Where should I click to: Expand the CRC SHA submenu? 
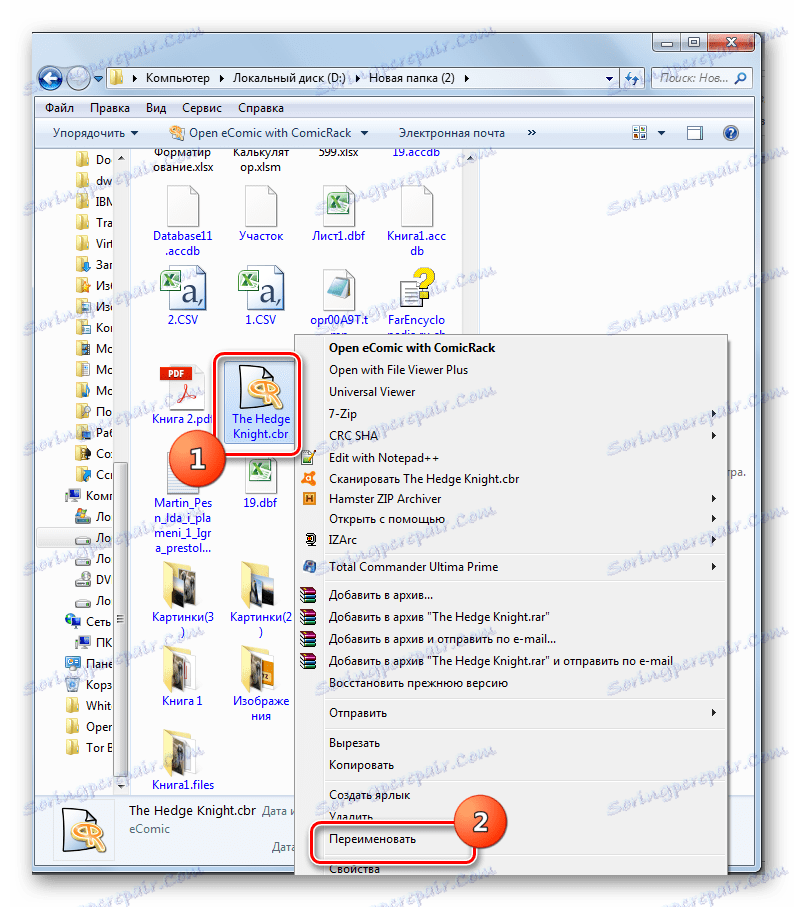(x=511, y=436)
